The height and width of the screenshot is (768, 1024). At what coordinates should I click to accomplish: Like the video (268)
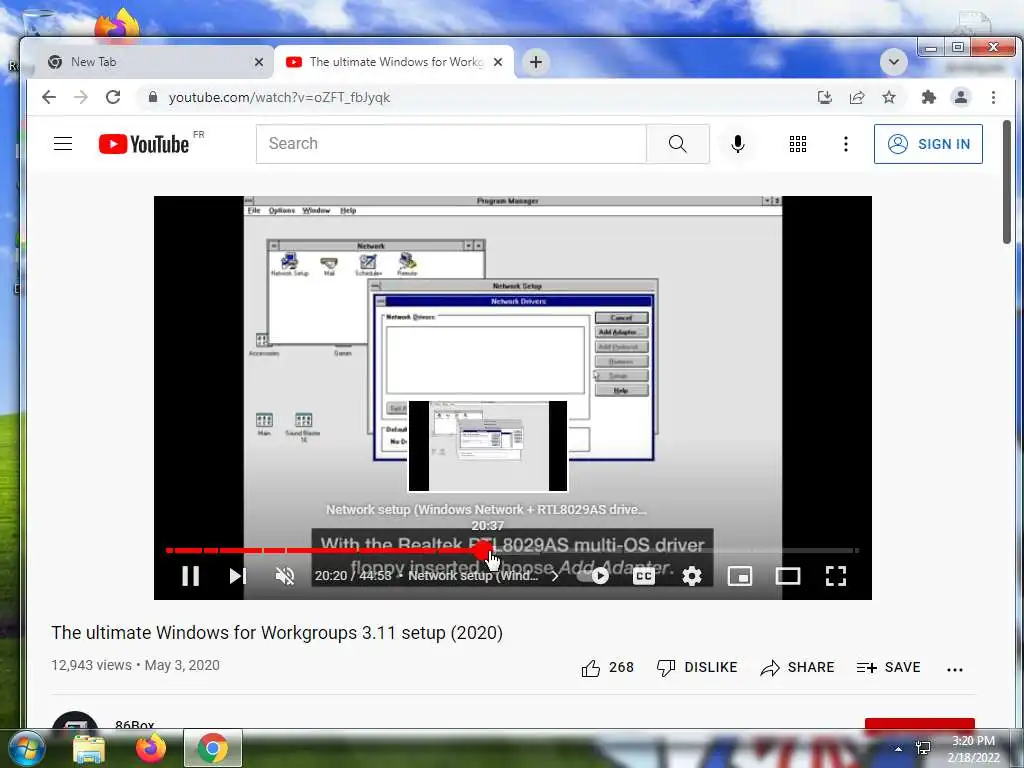pos(607,667)
